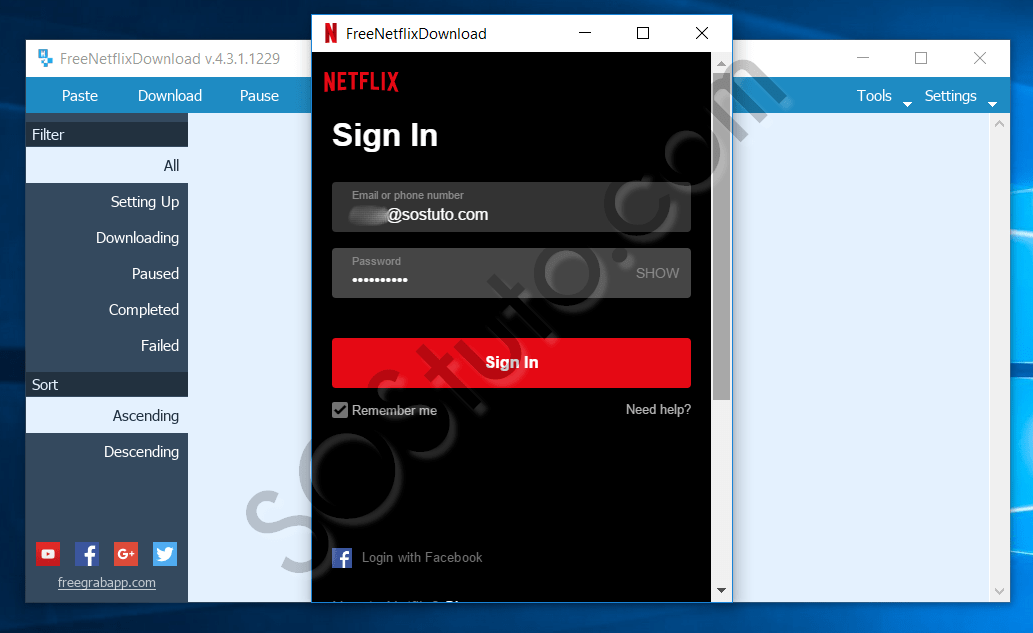
Task: Open the Tools dropdown menu
Action: 873,96
